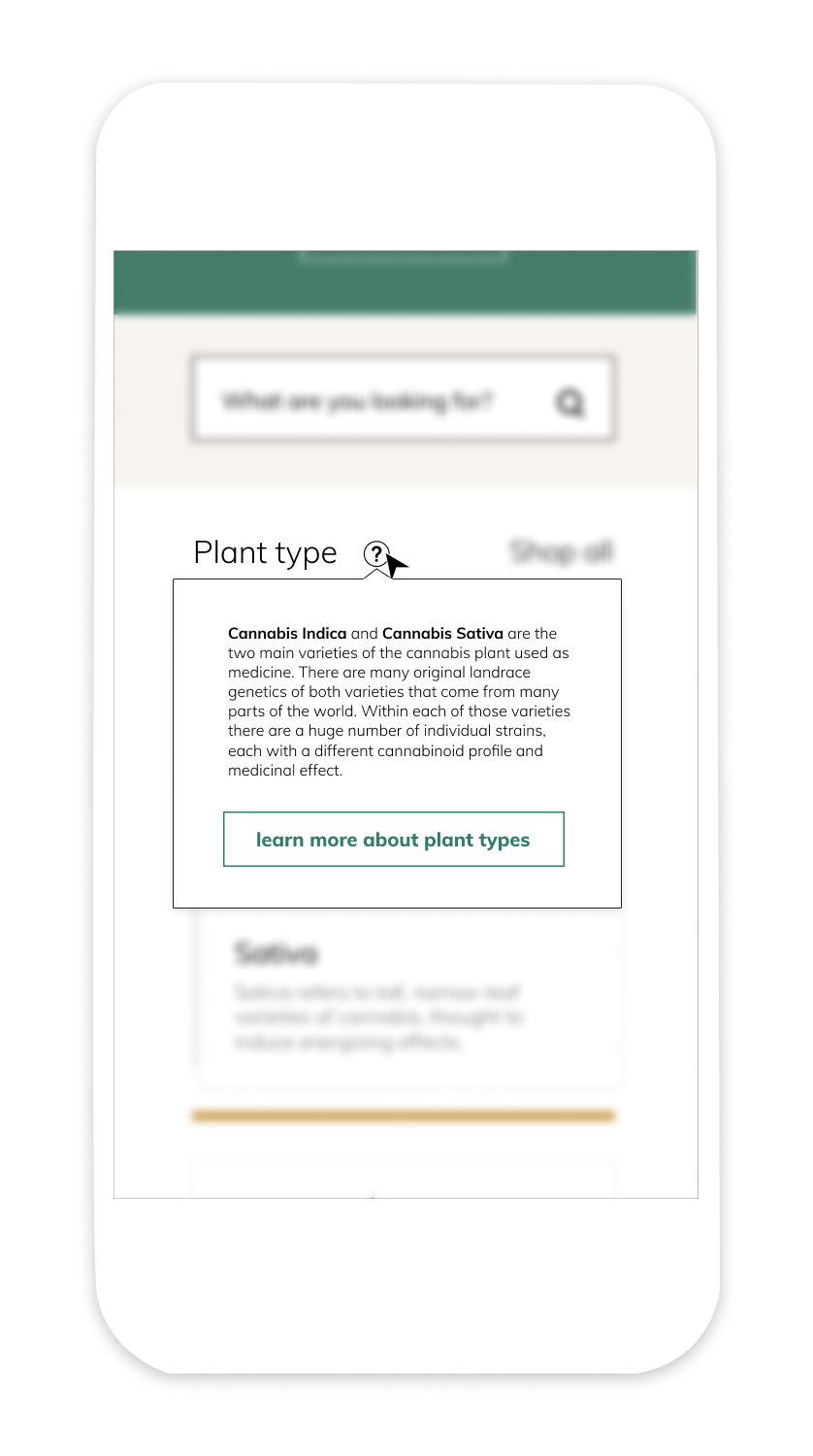The width and height of the screenshot is (813, 1456).
Task: Open the blurred Sativa card title
Action: click(x=276, y=953)
